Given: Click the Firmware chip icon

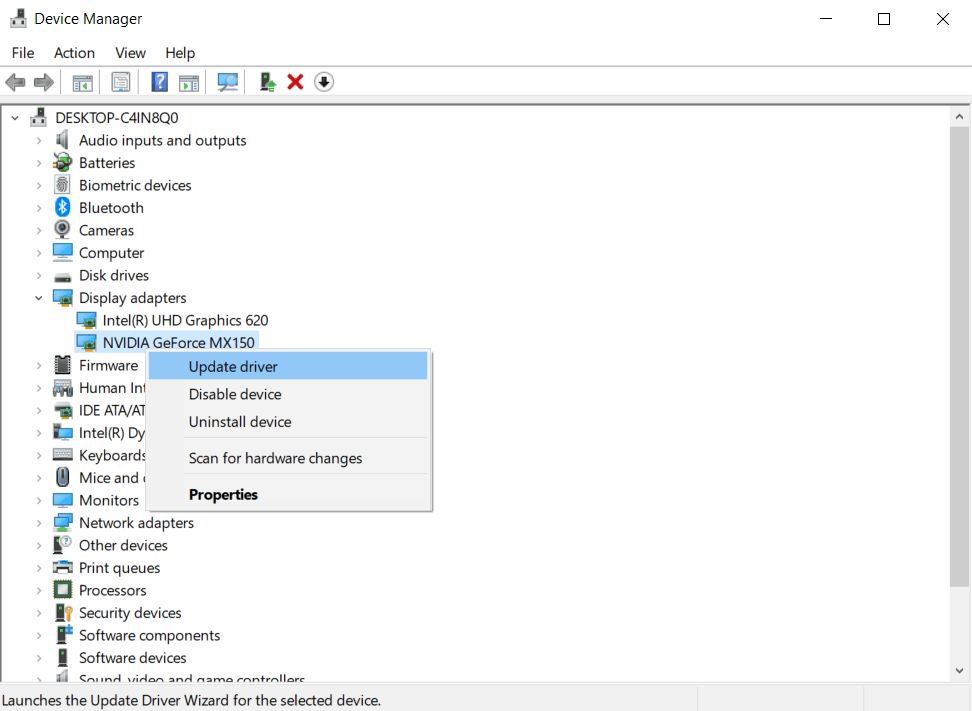Looking at the screenshot, I should click(x=63, y=365).
